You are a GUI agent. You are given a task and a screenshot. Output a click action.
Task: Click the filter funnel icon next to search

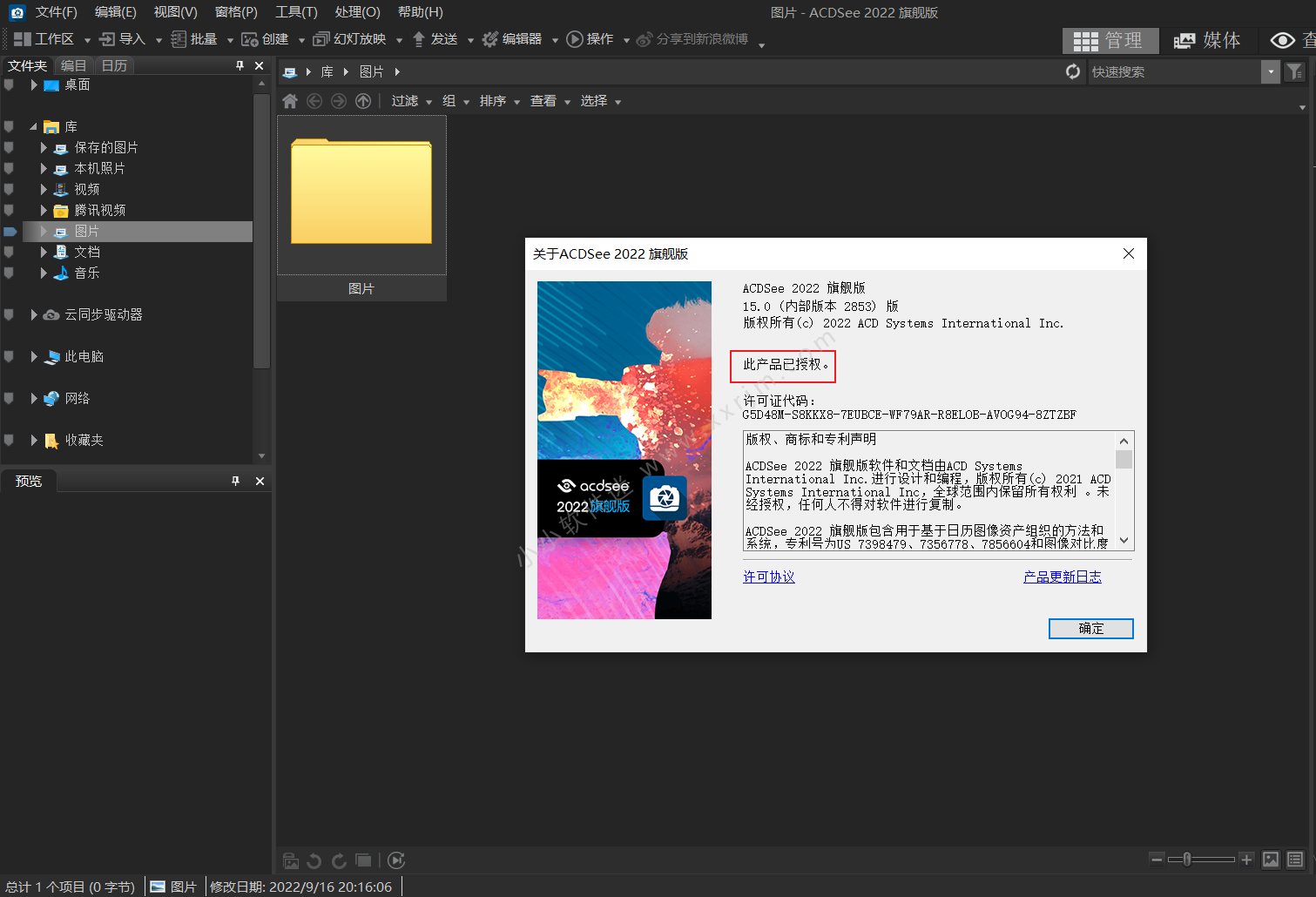[1295, 71]
